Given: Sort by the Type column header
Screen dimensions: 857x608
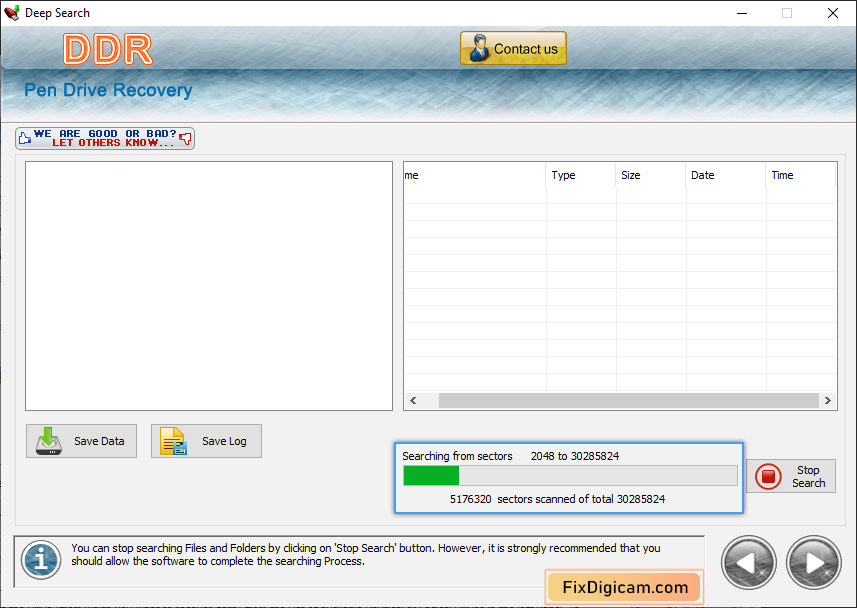Looking at the screenshot, I should 580,175.
